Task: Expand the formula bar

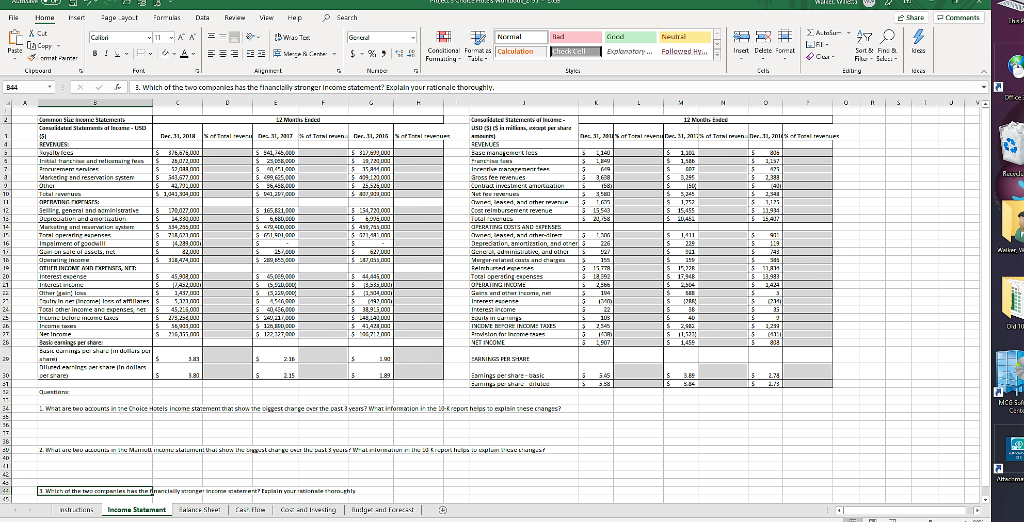Action: (985, 87)
